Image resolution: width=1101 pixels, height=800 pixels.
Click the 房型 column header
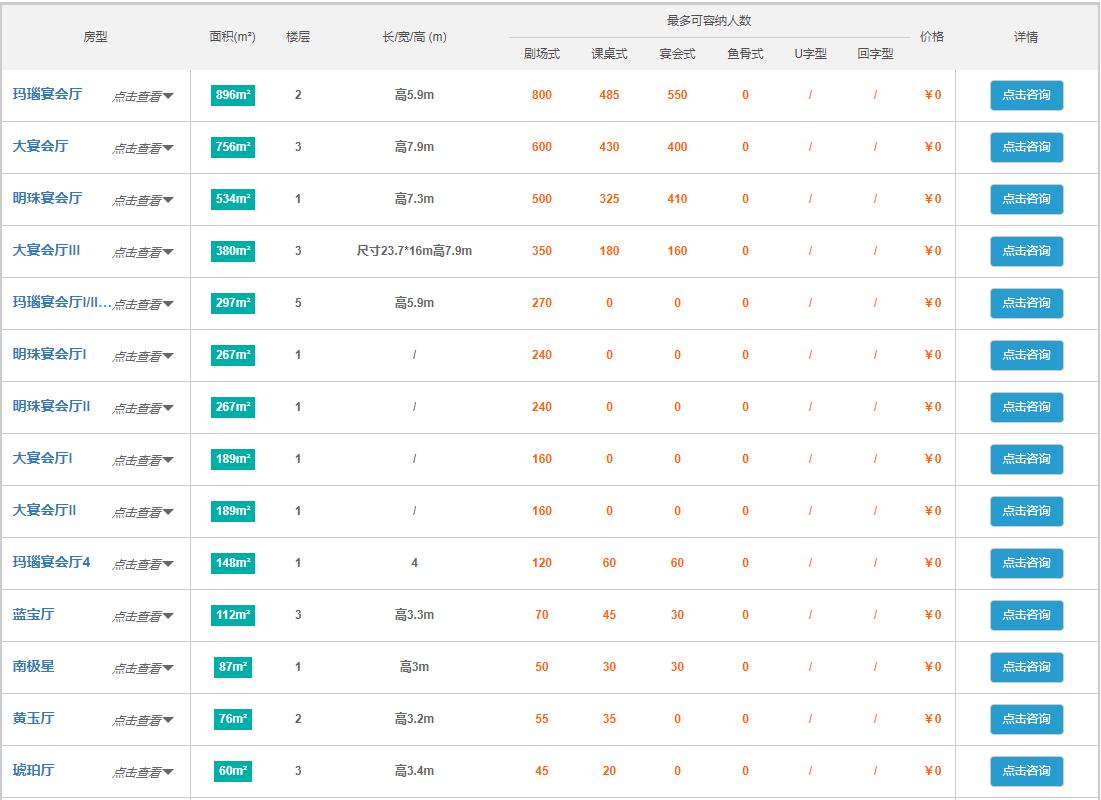coord(95,37)
